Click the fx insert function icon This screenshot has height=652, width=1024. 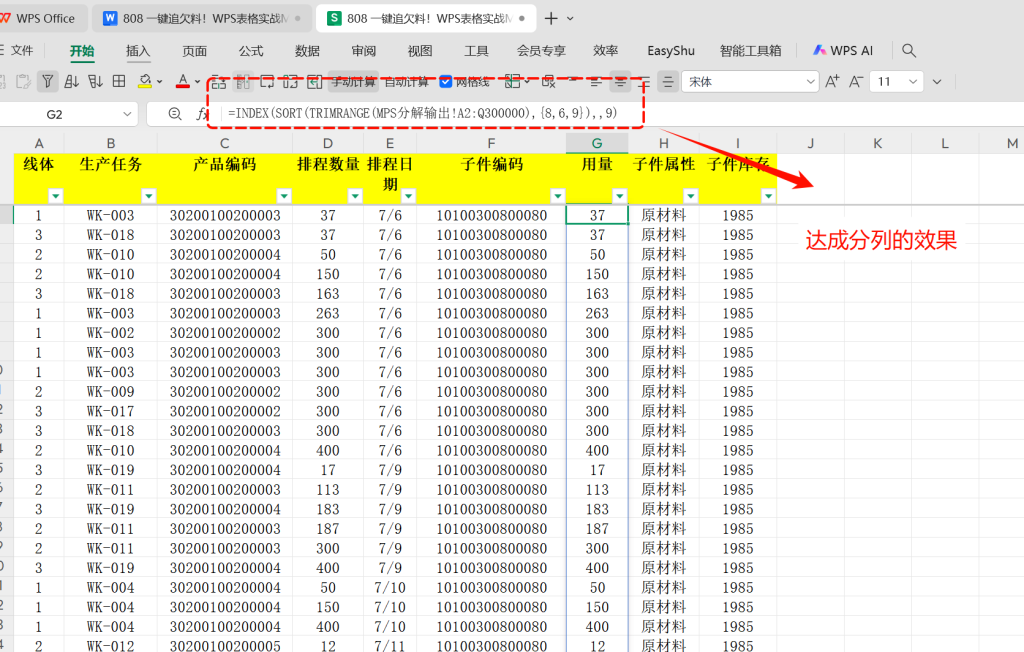[201, 114]
